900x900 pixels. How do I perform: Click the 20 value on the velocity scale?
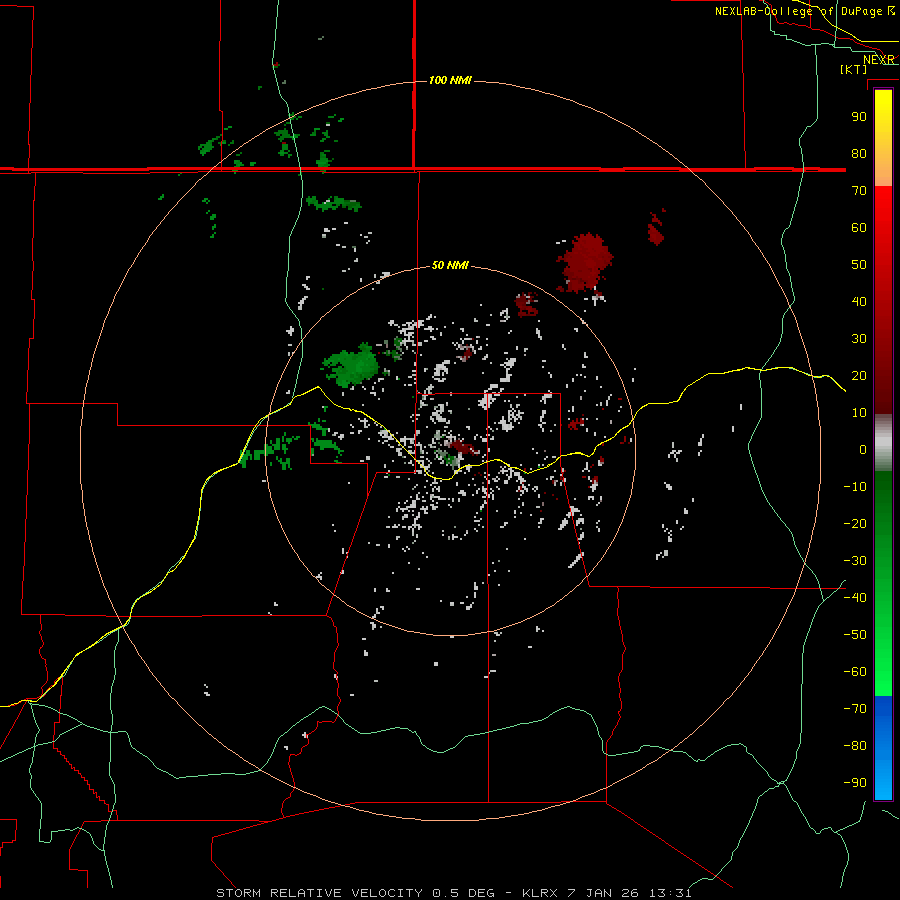(859, 375)
